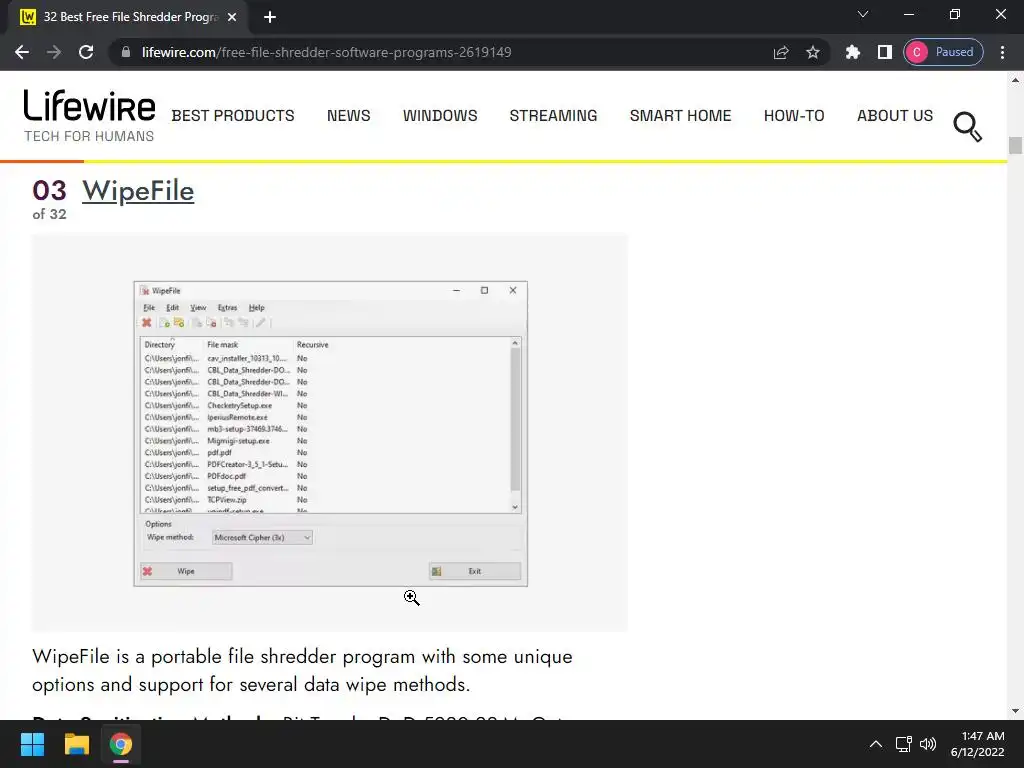
Task: Open the Windows Start menu
Action: point(32,744)
